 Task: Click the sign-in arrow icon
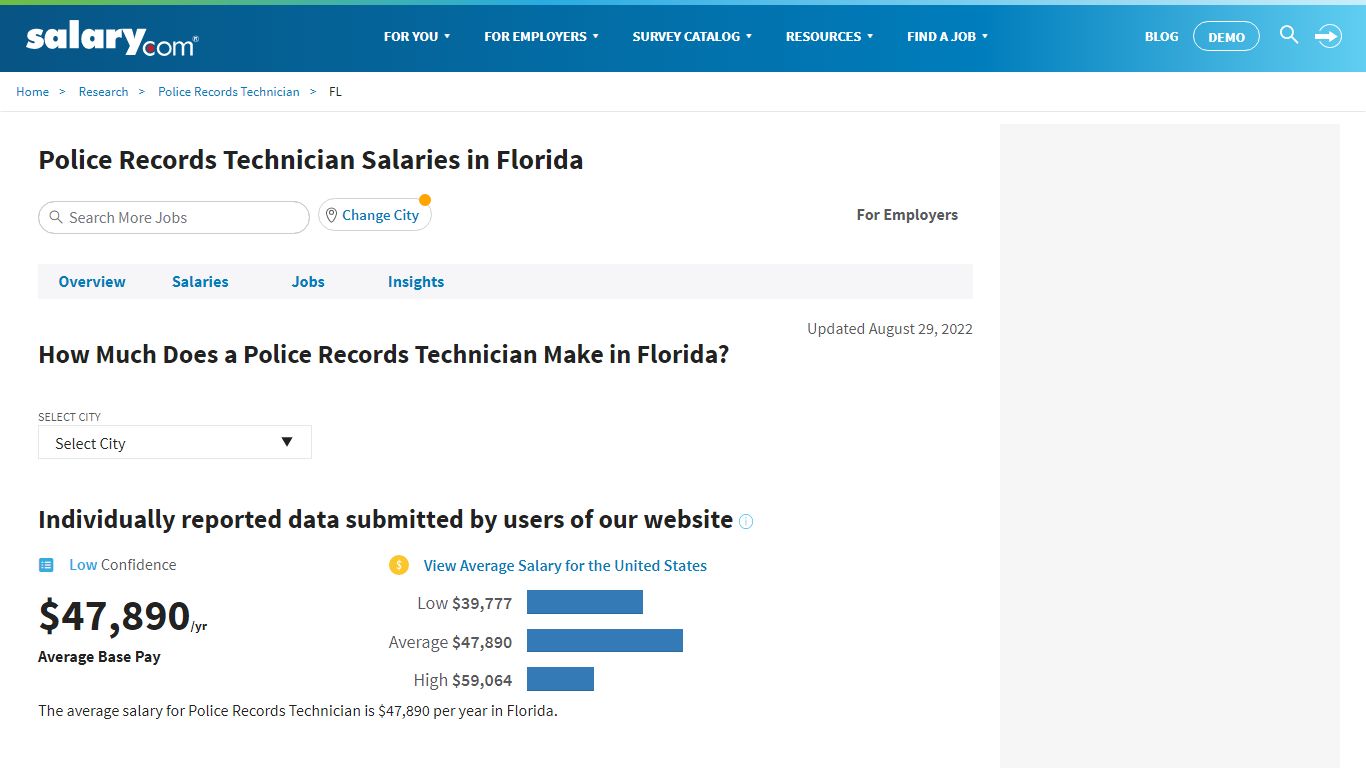[x=1328, y=36]
